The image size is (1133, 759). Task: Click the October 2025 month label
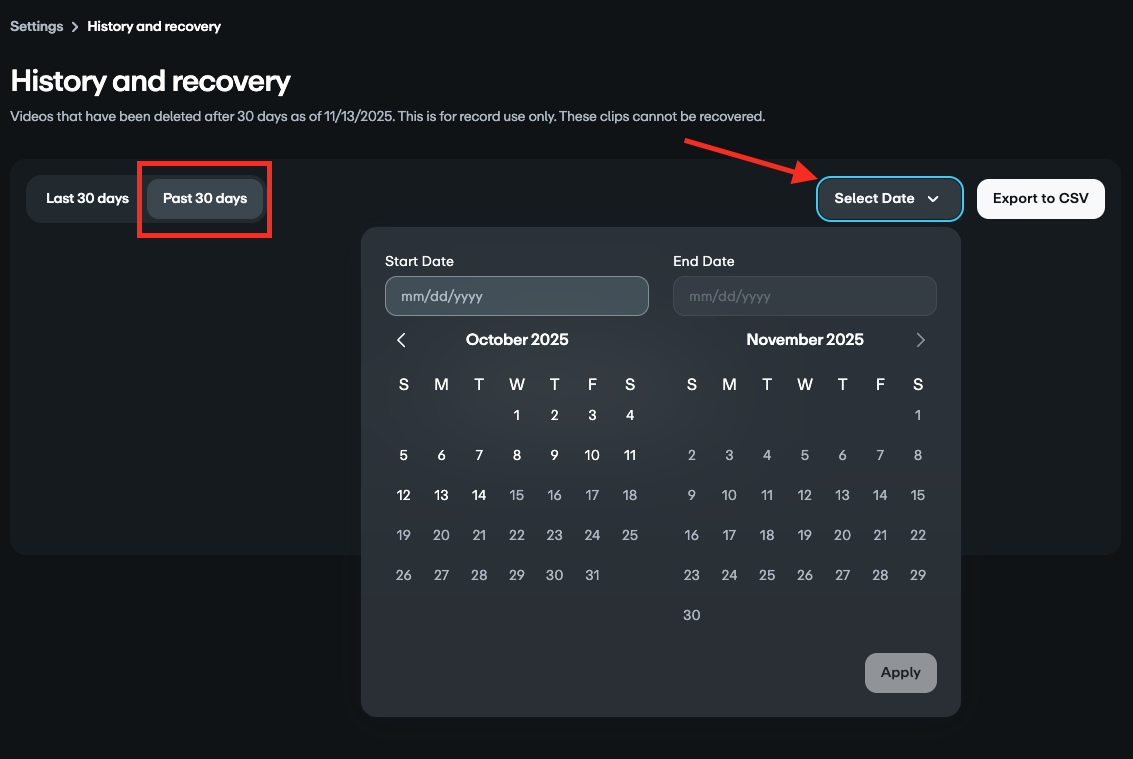coord(516,340)
